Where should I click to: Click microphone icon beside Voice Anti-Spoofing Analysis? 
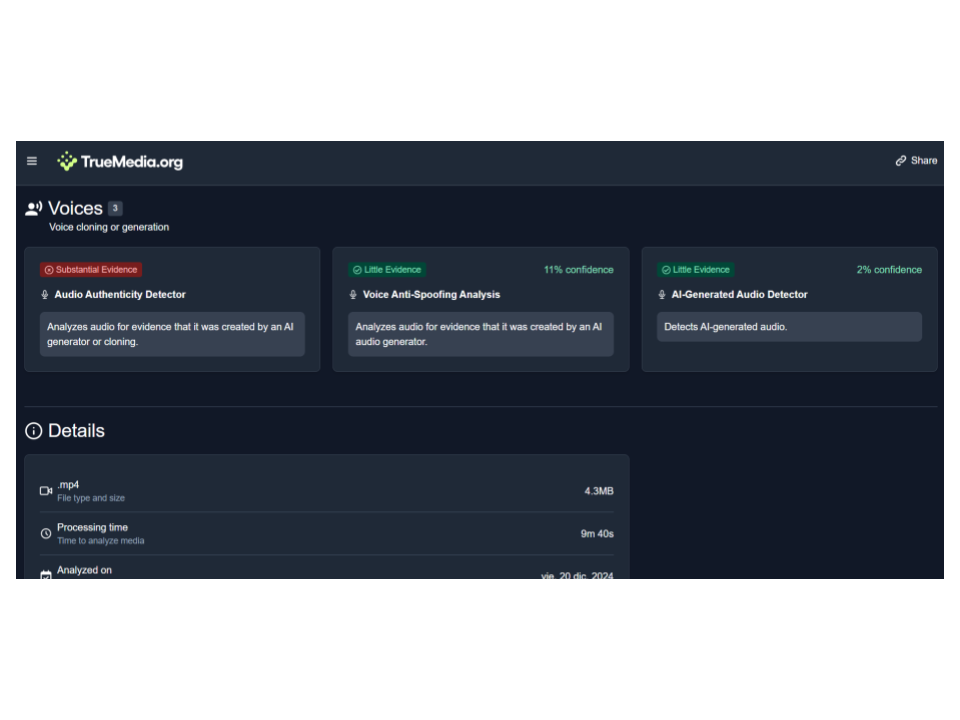click(353, 295)
